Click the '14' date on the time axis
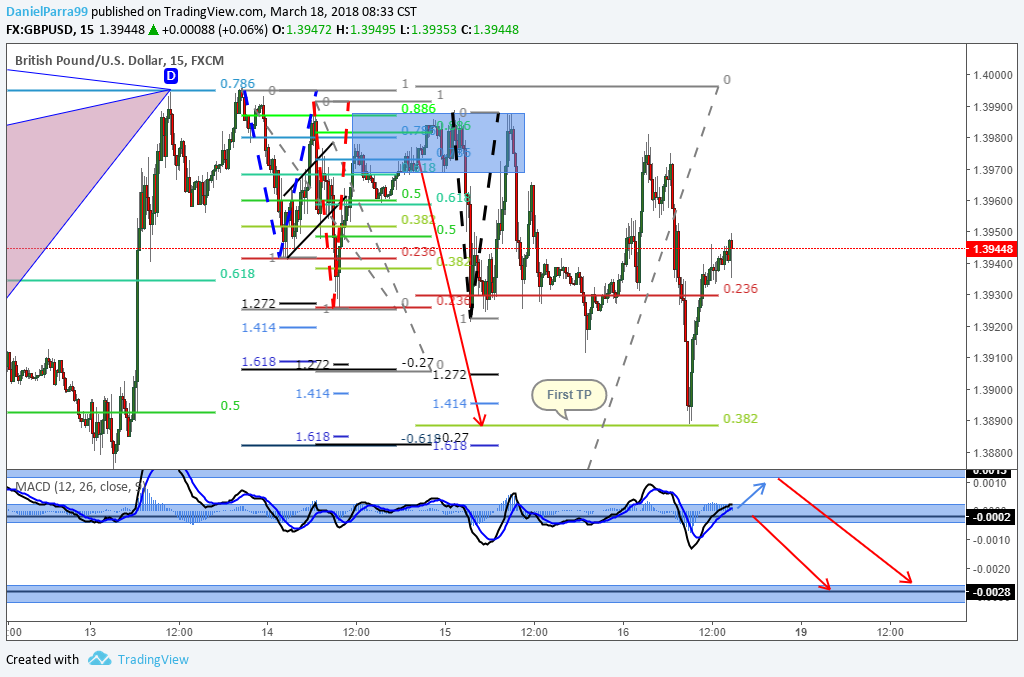The width and height of the screenshot is (1024, 677). (x=267, y=632)
